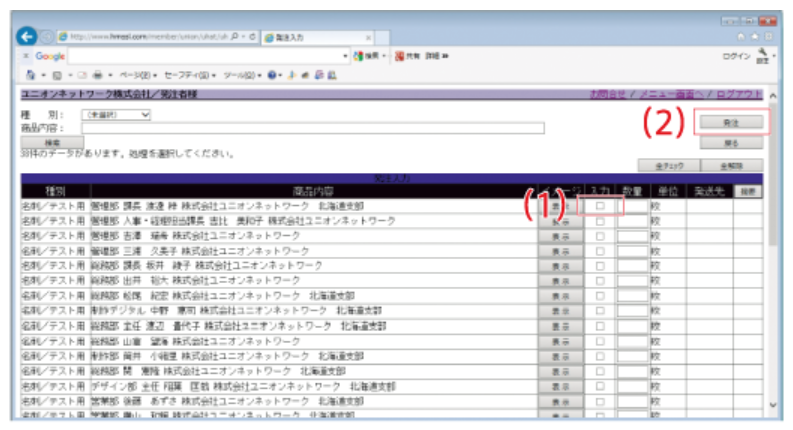
Task: Click the command bar read mail icon
Action: pyautogui.click(x=82, y=75)
